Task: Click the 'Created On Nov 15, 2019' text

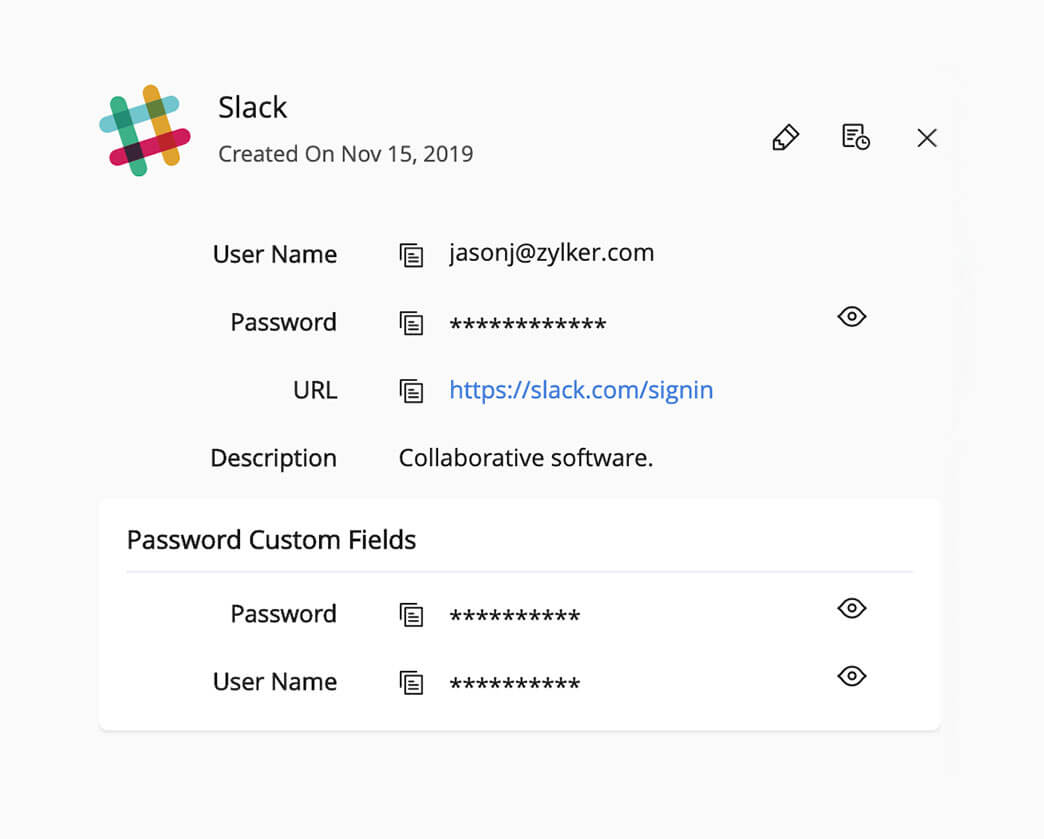Action: (x=346, y=154)
